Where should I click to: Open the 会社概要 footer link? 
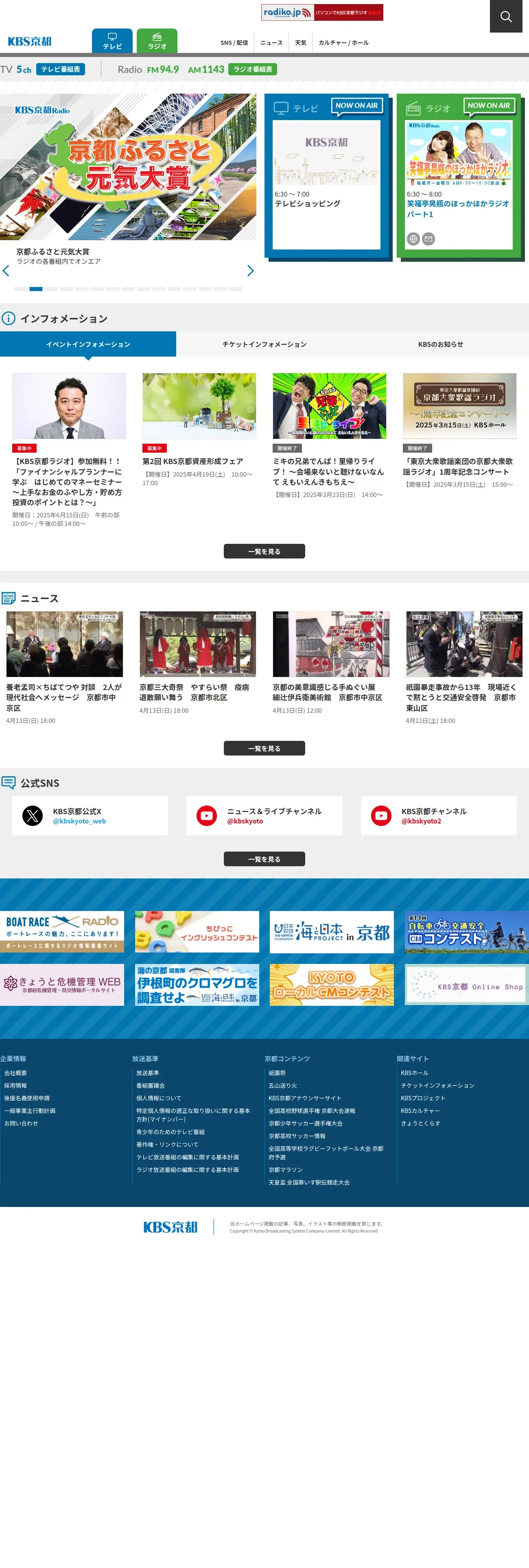[x=16, y=1073]
